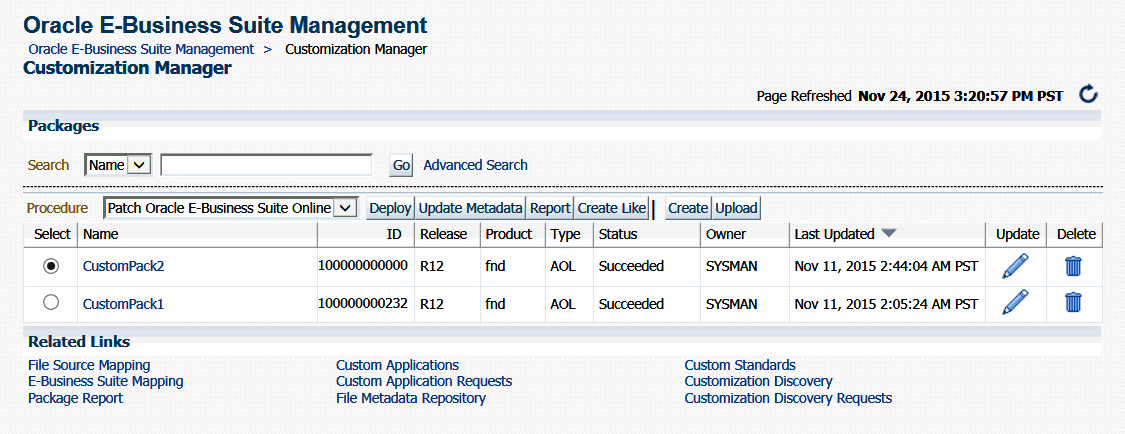Edit CustomPack2 with the pencil icon

coord(1015,266)
